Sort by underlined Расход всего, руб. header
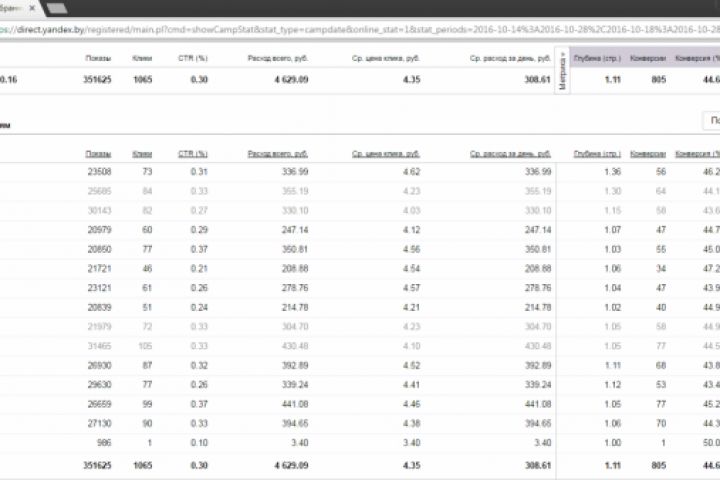 point(278,154)
